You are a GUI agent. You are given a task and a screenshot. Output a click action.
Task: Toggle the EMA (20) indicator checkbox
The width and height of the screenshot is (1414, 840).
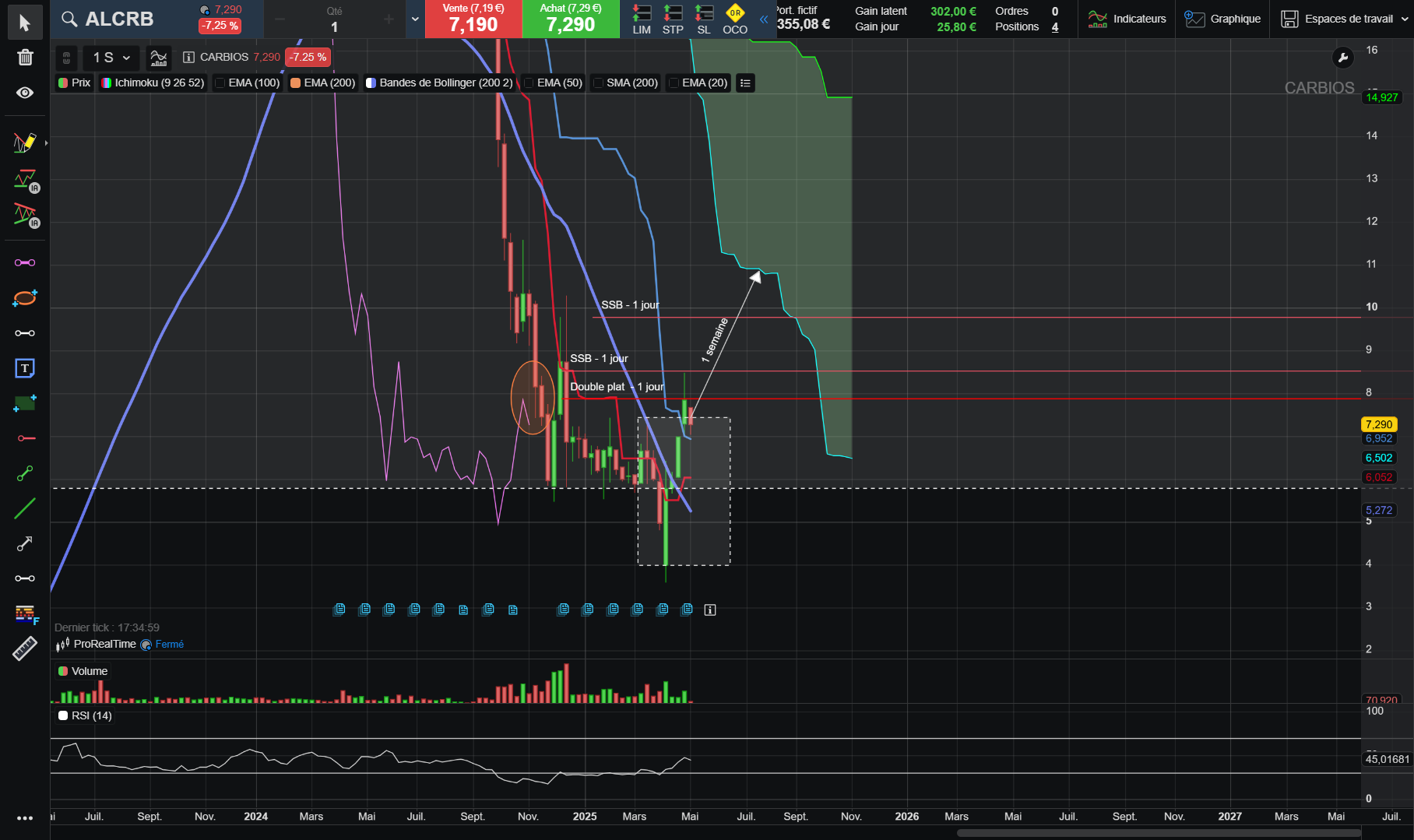tap(674, 83)
